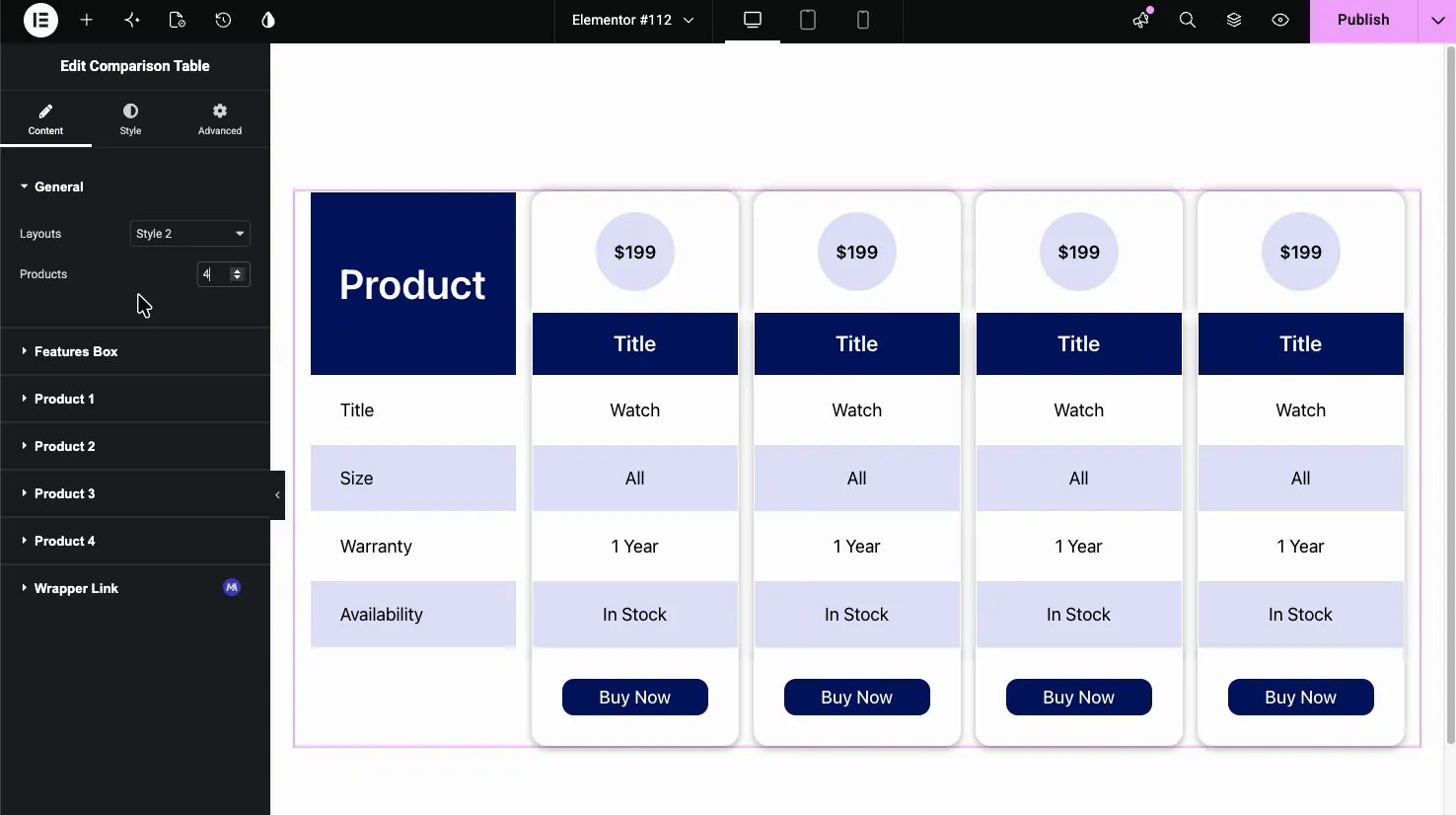Open the what's new megaphone icon
1456x815 pixels.
[x=1141, y=20]
